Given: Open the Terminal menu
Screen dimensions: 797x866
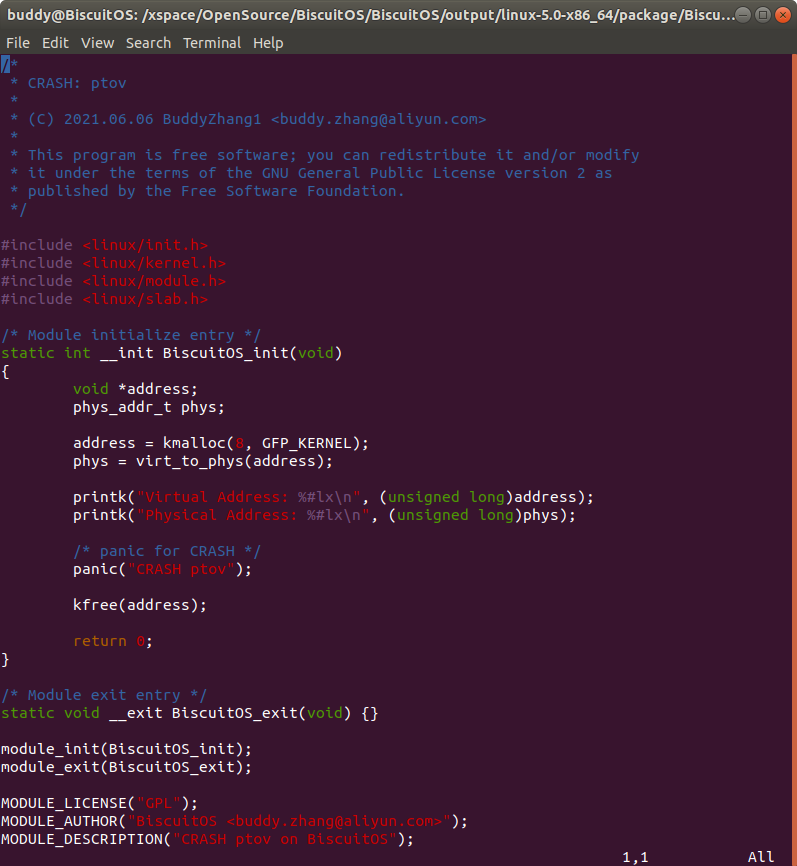Looking at the screenshot, I should [211, 43].
